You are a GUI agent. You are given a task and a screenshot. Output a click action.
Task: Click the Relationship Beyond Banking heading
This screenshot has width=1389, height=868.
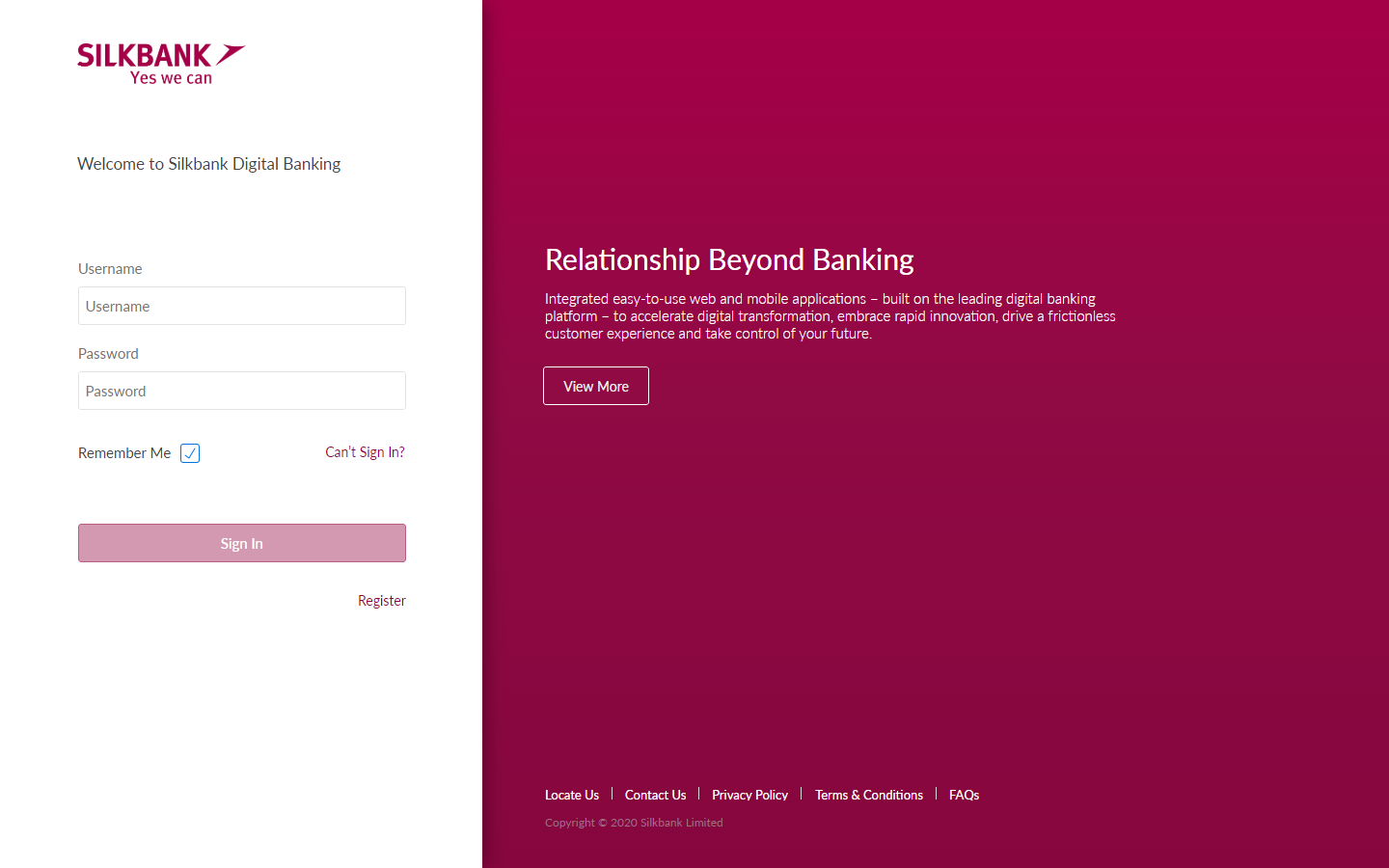(x=729, y=259)
